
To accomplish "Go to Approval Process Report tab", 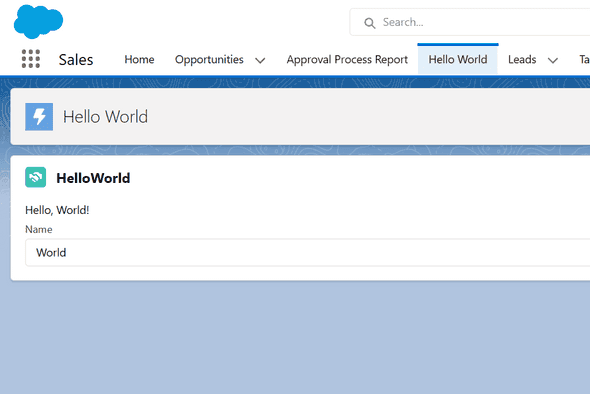I will point(347,59).
